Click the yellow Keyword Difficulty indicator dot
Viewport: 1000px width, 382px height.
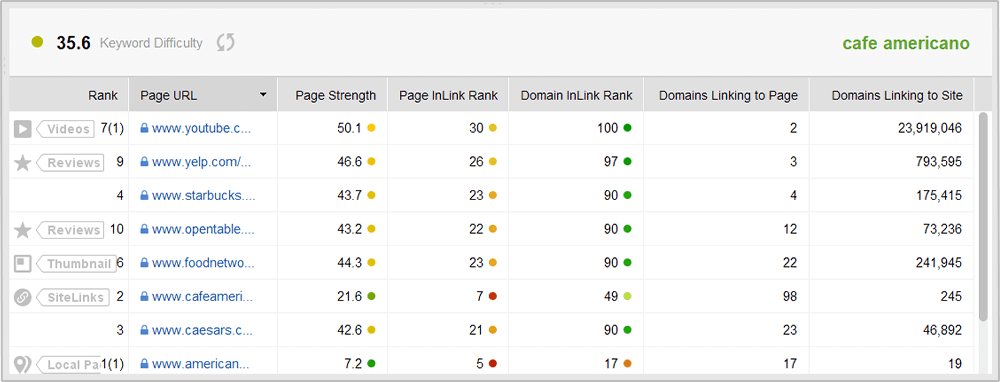(38, 43)
